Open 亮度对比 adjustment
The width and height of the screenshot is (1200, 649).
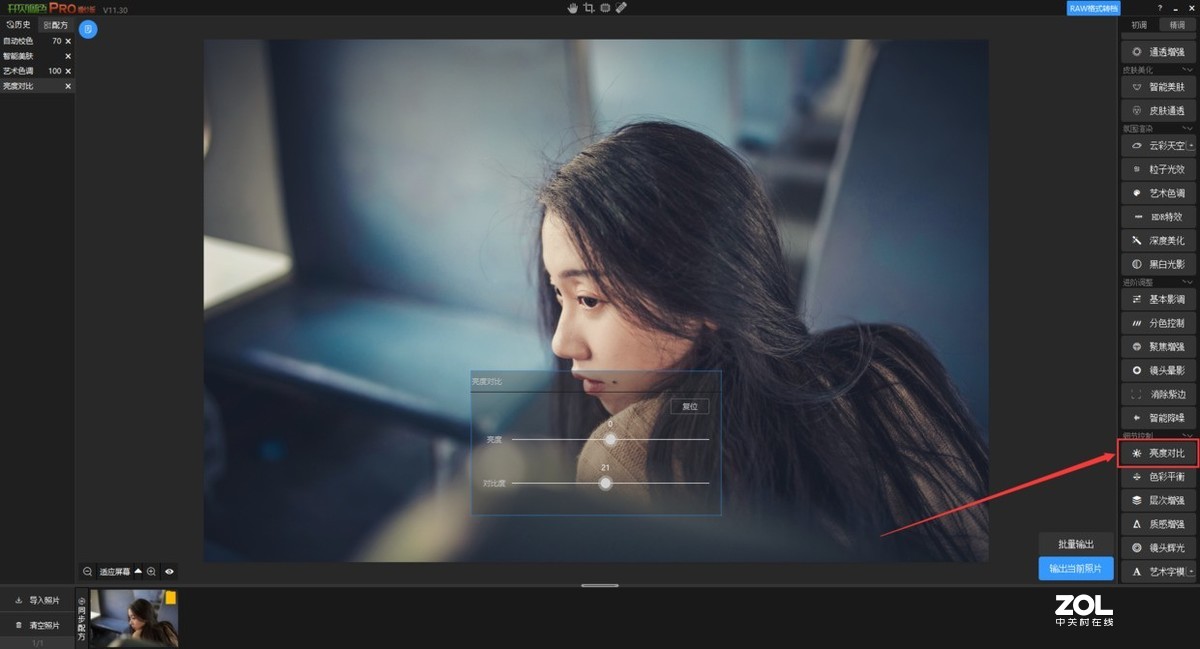click(1158, 454)
